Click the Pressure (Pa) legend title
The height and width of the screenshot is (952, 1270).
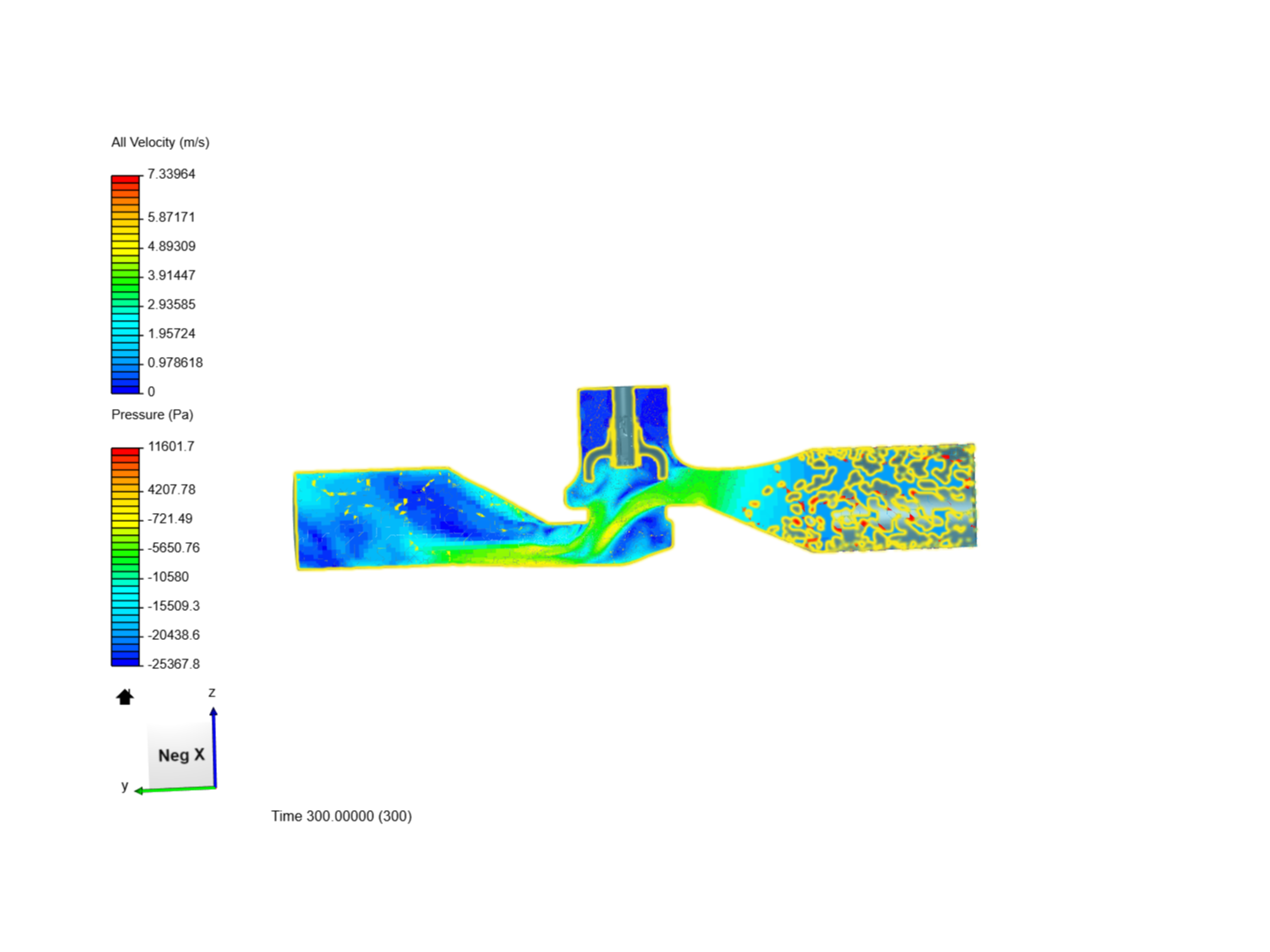[153, 414]
